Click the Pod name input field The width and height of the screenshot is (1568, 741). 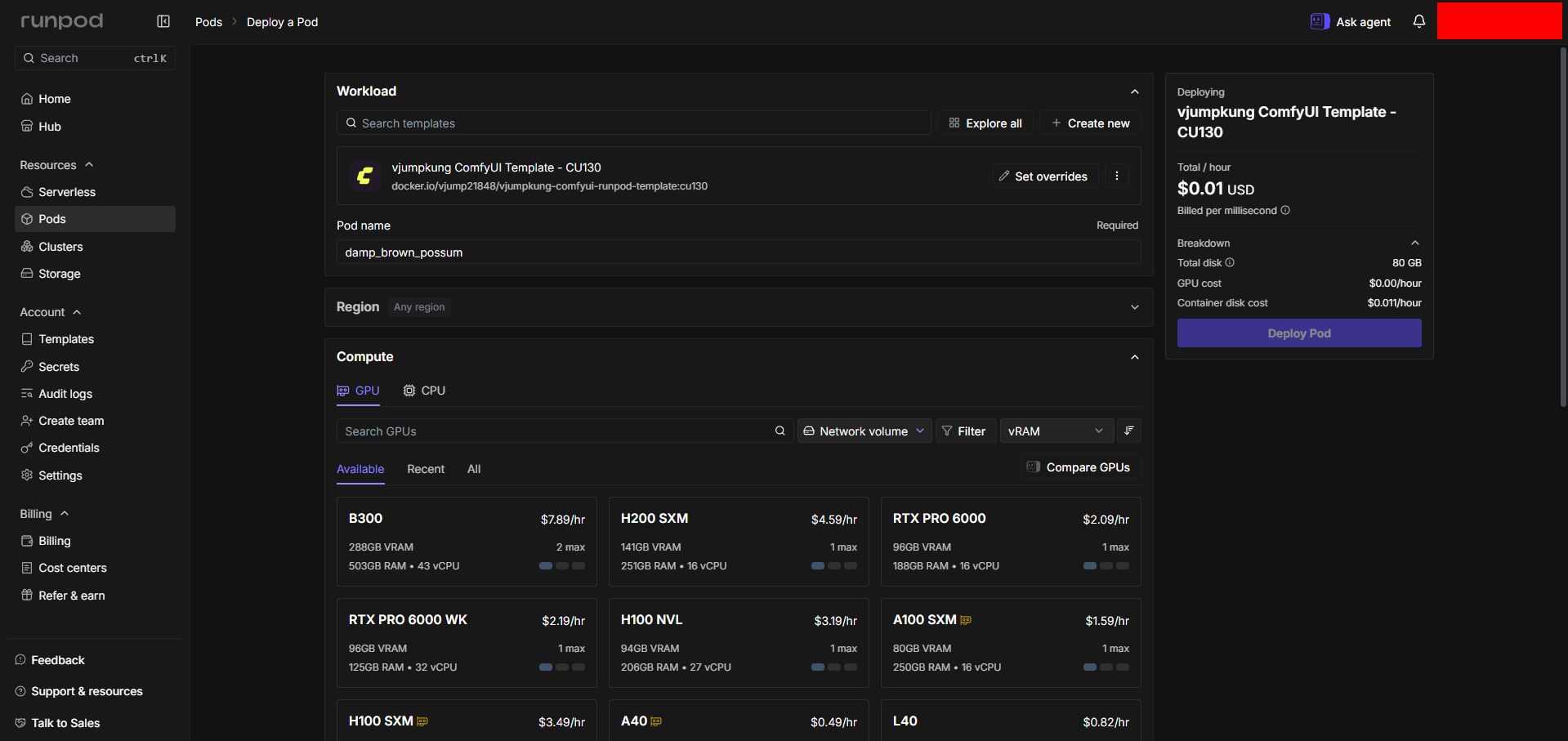(x=739, y=252)
